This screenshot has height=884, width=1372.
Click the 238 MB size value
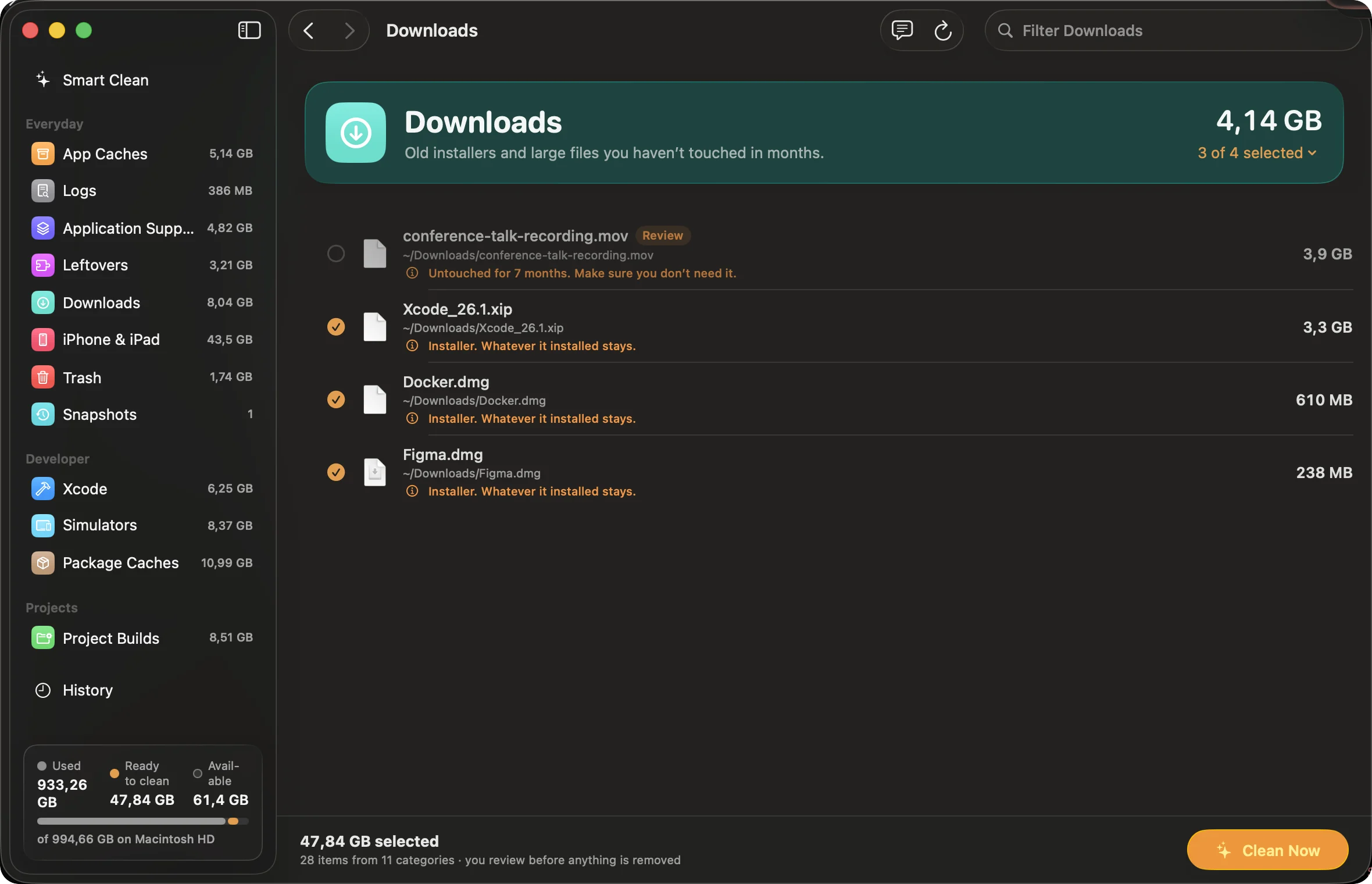(x=1324, y=473)
